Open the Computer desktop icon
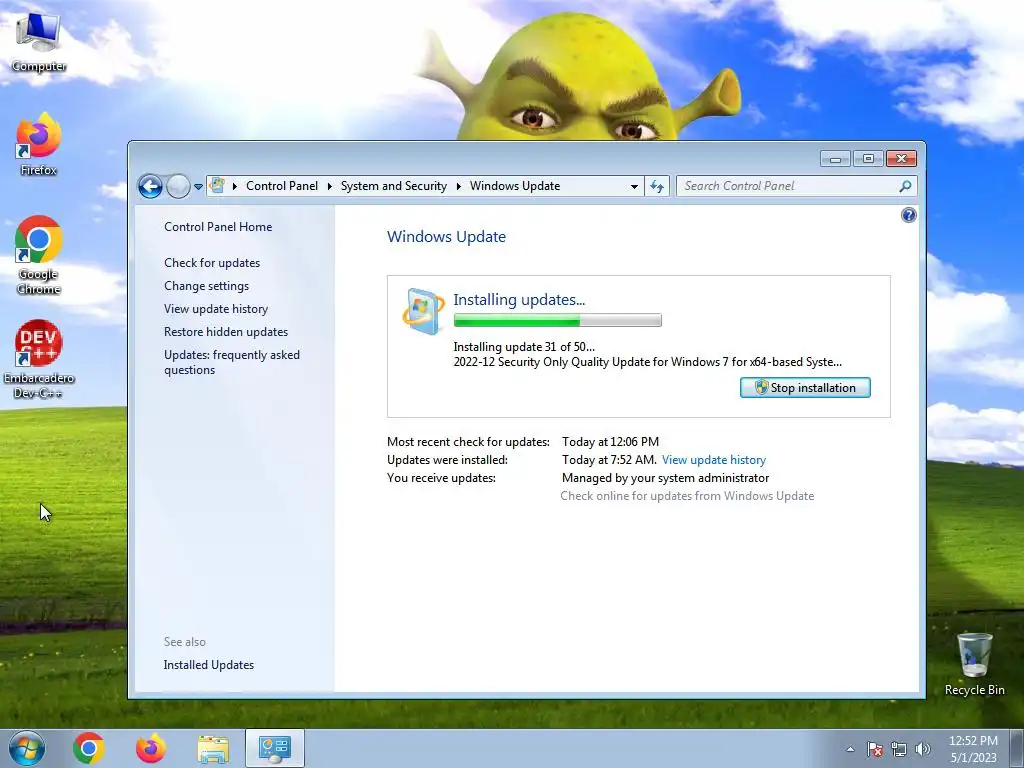This screenshot has width=1024, height=768. click(39, 42)
